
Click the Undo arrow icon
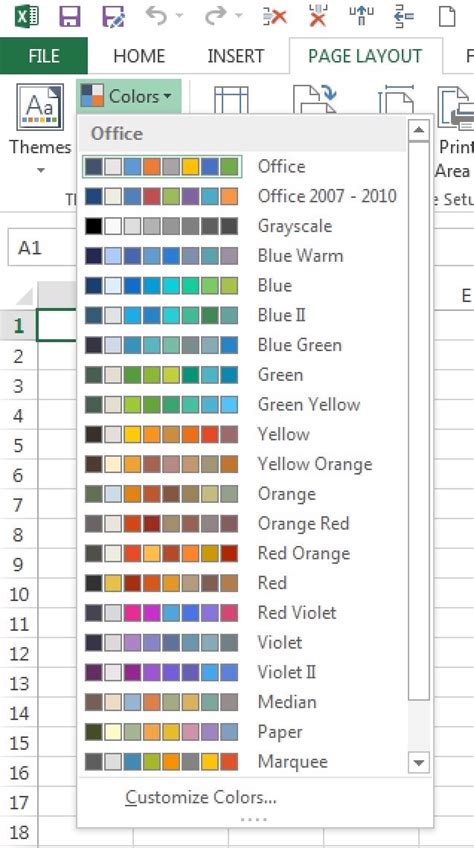tap(156, 16)
